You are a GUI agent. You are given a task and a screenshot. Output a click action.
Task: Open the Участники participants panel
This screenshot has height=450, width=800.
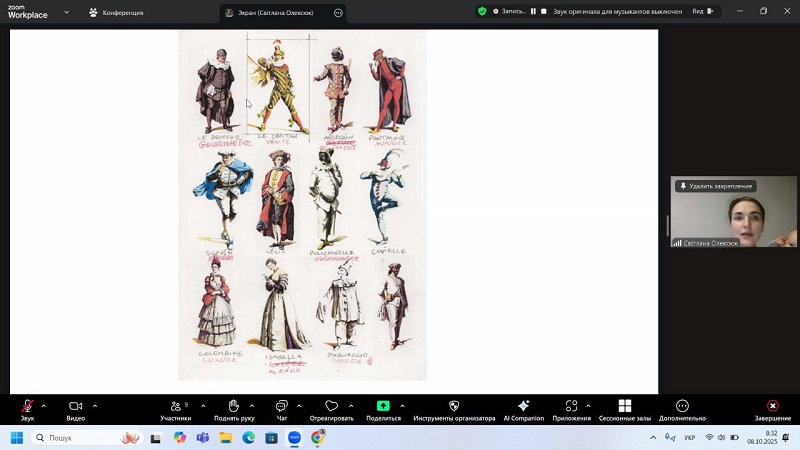[x=175, y=407]
